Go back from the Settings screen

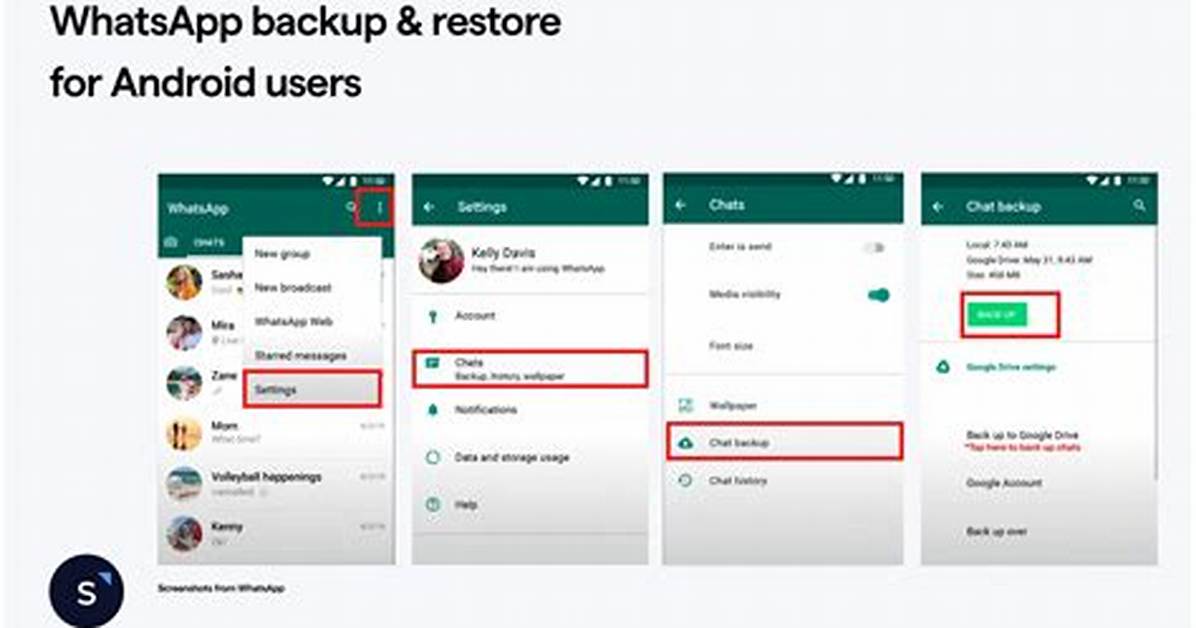pos(429,207)
